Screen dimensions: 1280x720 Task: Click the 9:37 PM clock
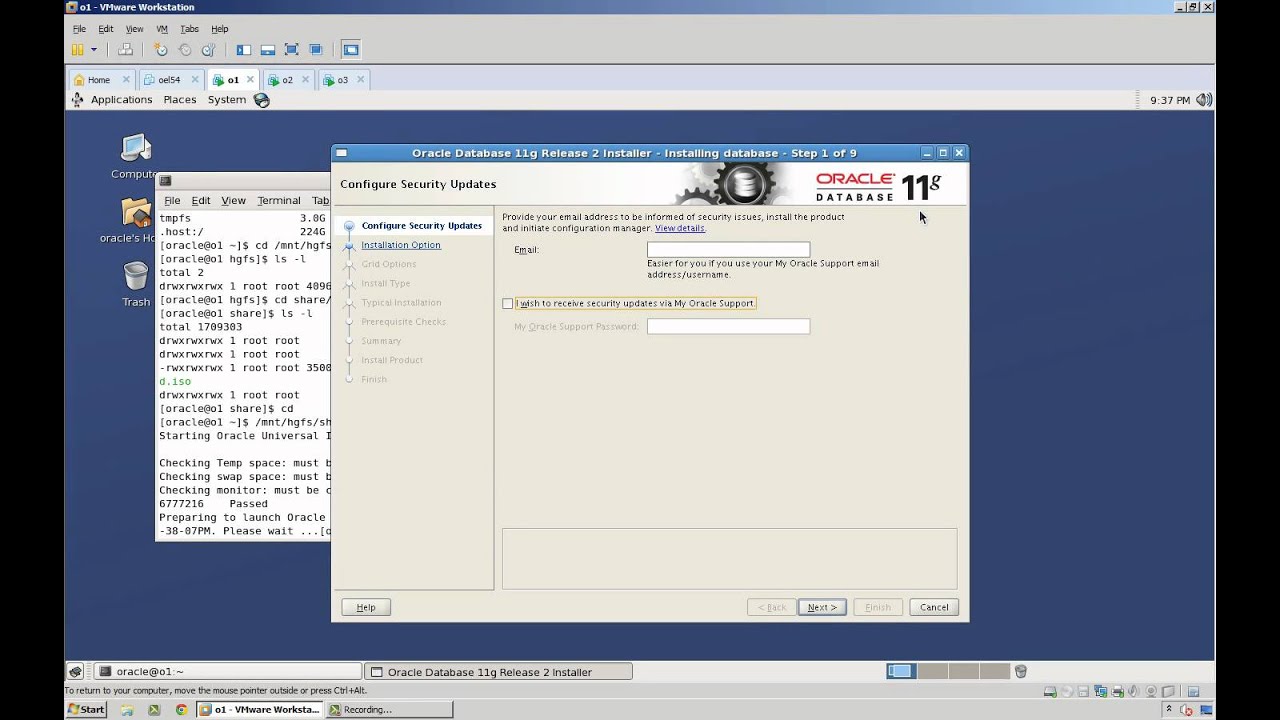[1170, 100]
